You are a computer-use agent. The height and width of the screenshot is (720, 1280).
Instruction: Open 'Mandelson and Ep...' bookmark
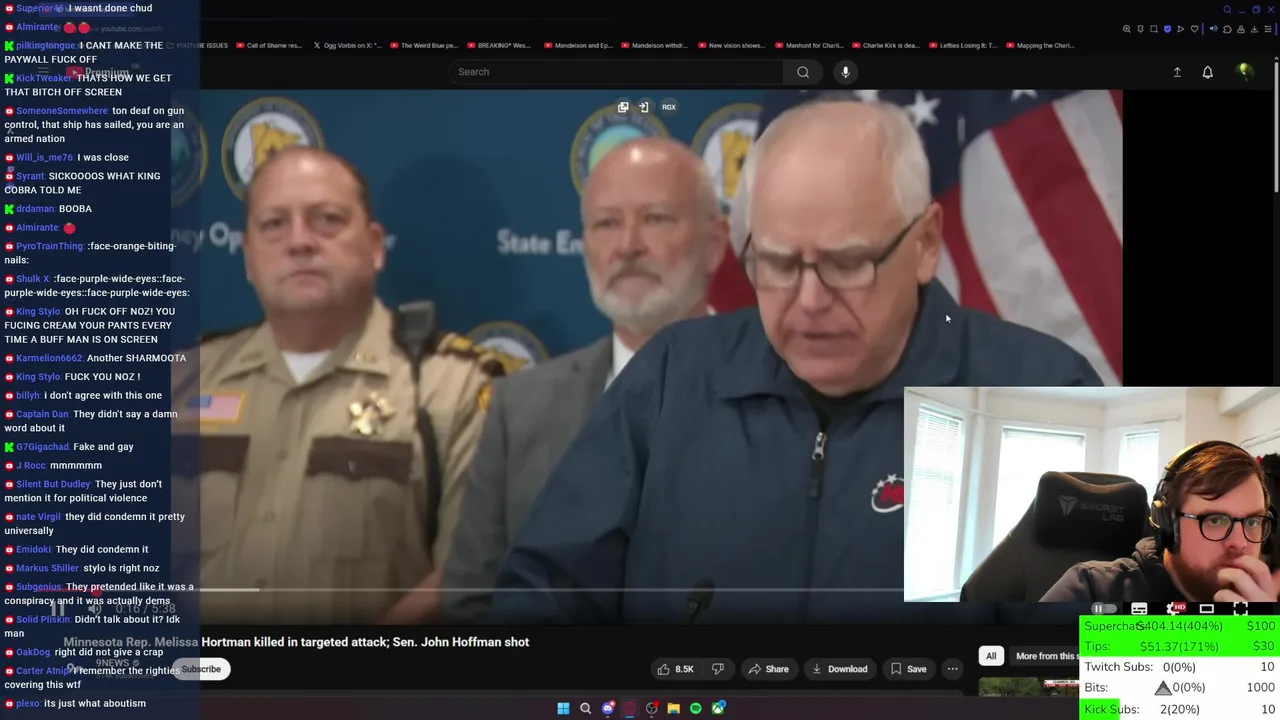coord(577,45)
